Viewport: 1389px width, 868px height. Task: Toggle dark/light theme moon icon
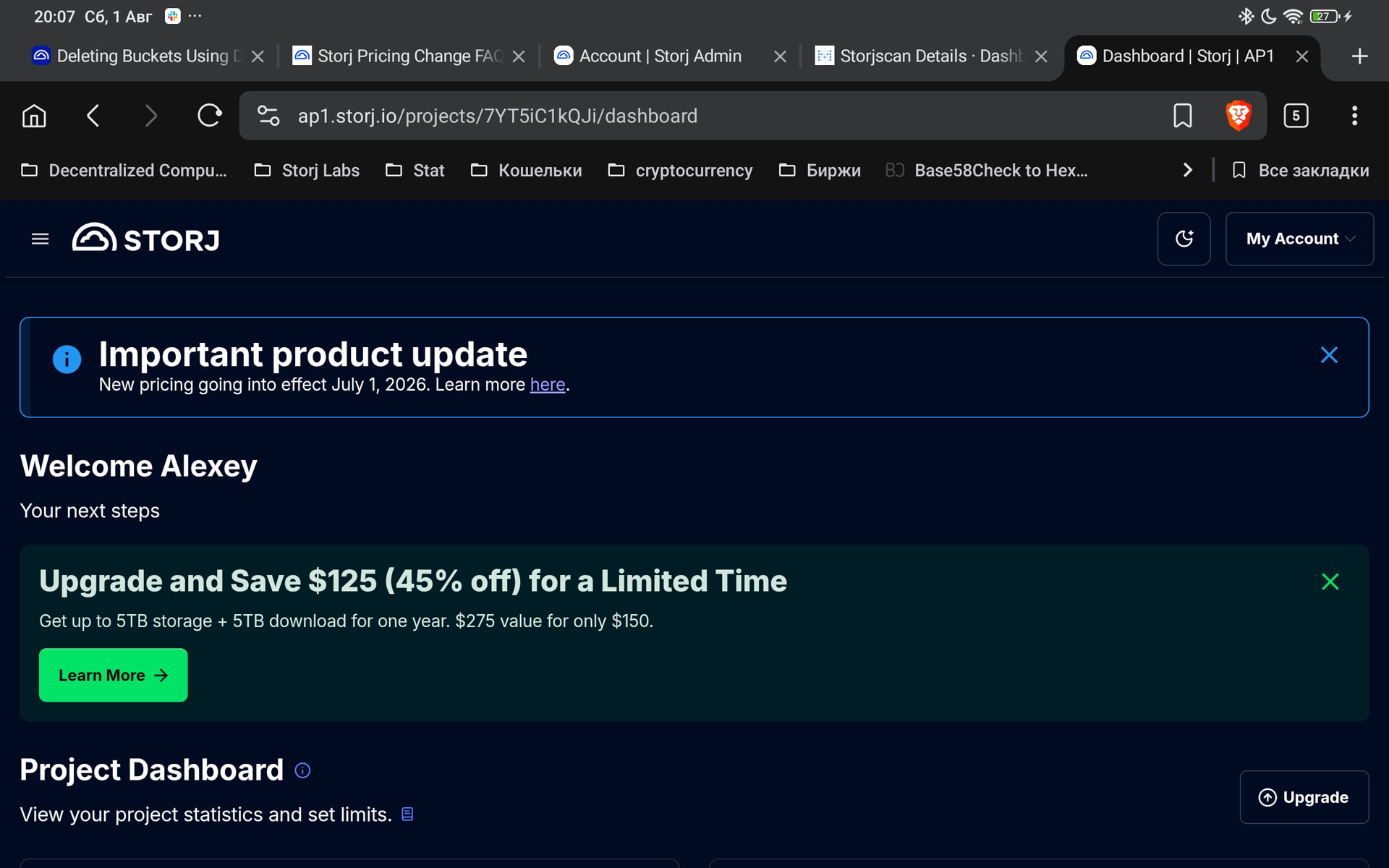point(1184,239)
